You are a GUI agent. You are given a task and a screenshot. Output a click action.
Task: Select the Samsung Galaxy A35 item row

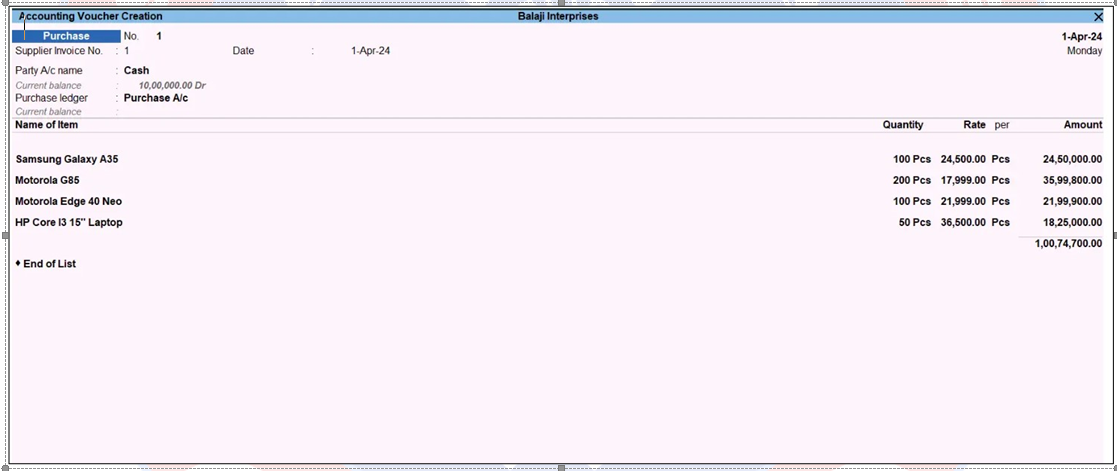coord(67,159)
